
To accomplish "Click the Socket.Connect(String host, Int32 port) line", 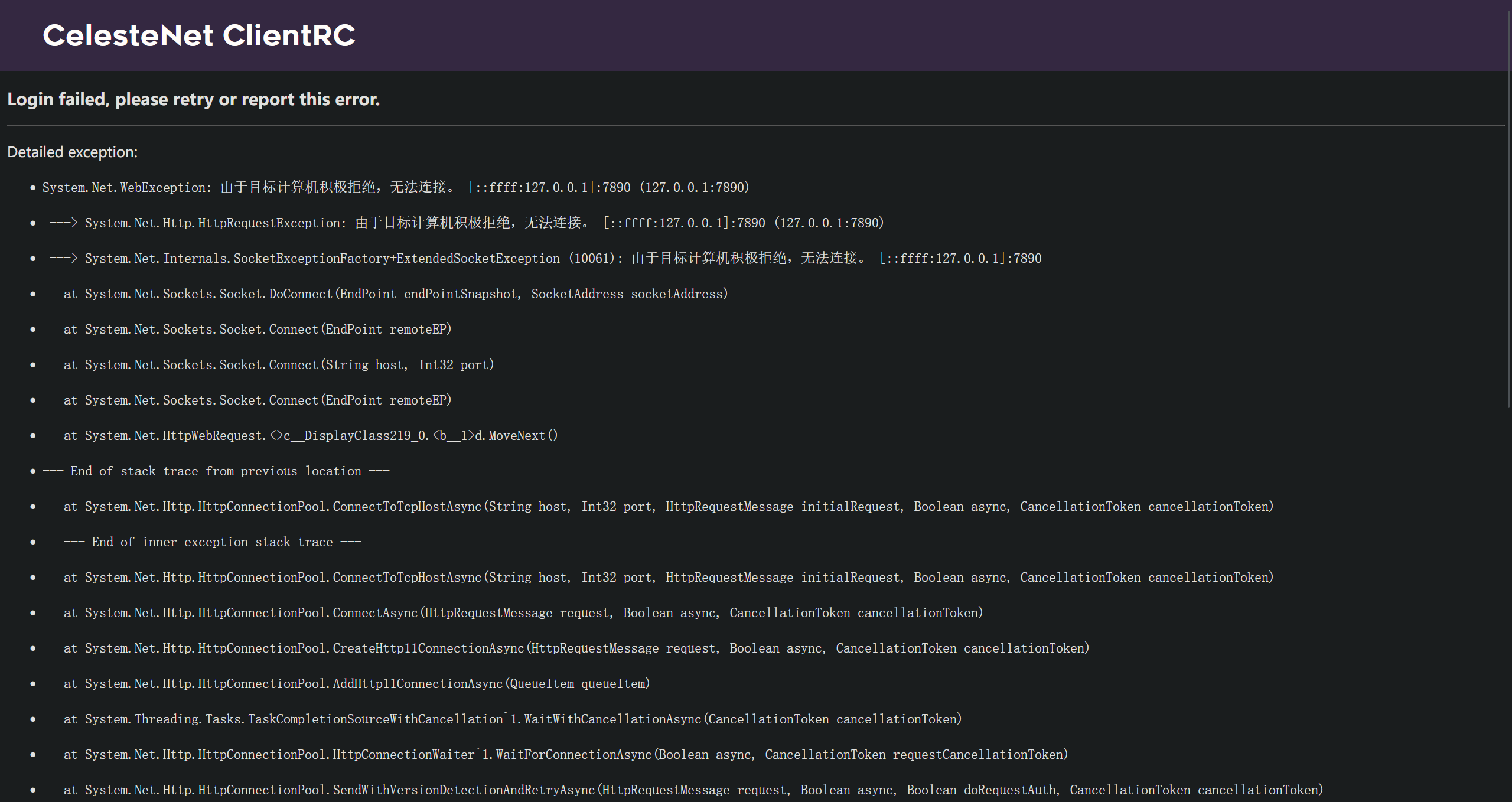I will pos(278,365).
